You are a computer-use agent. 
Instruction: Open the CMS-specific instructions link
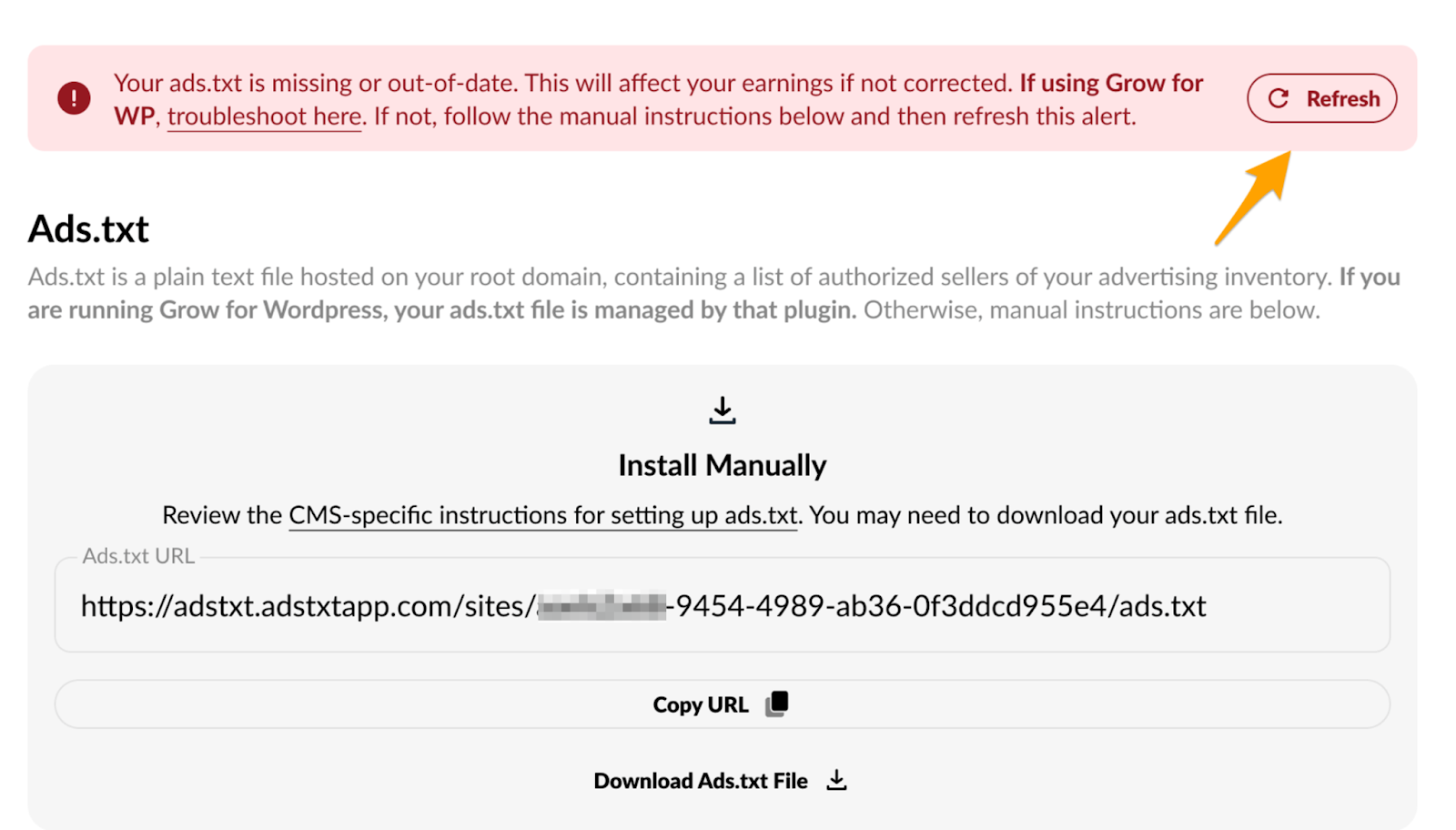pyautogui.click(x=542, y=515)
